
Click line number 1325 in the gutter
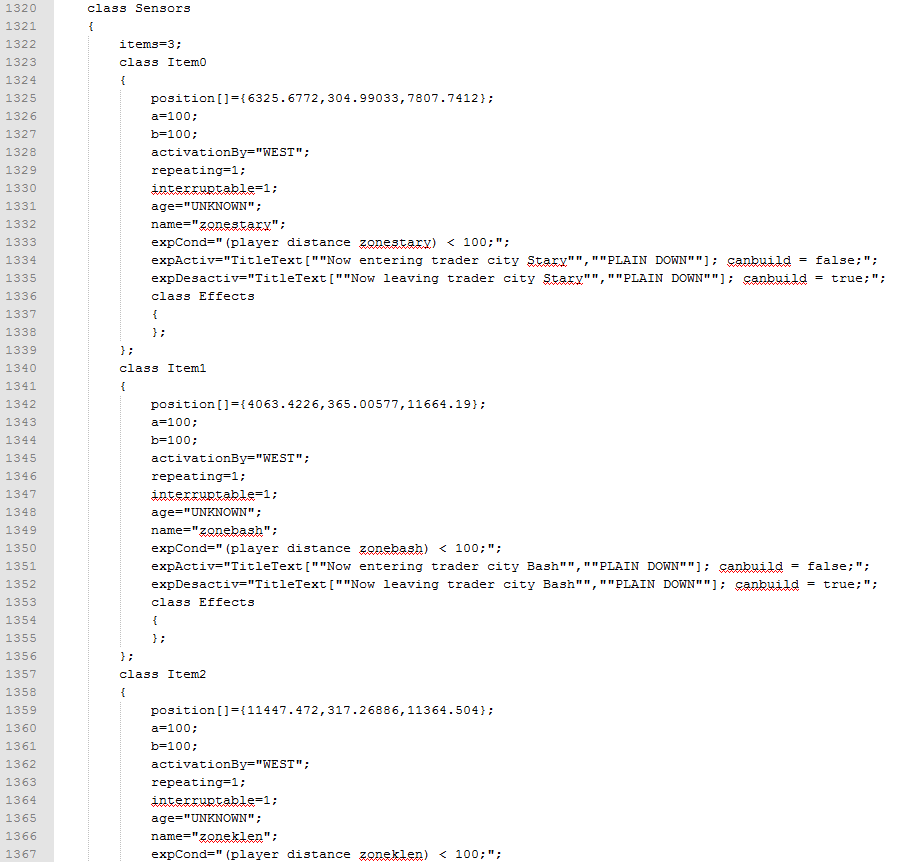pyautogui.click(x=21, y=99)
